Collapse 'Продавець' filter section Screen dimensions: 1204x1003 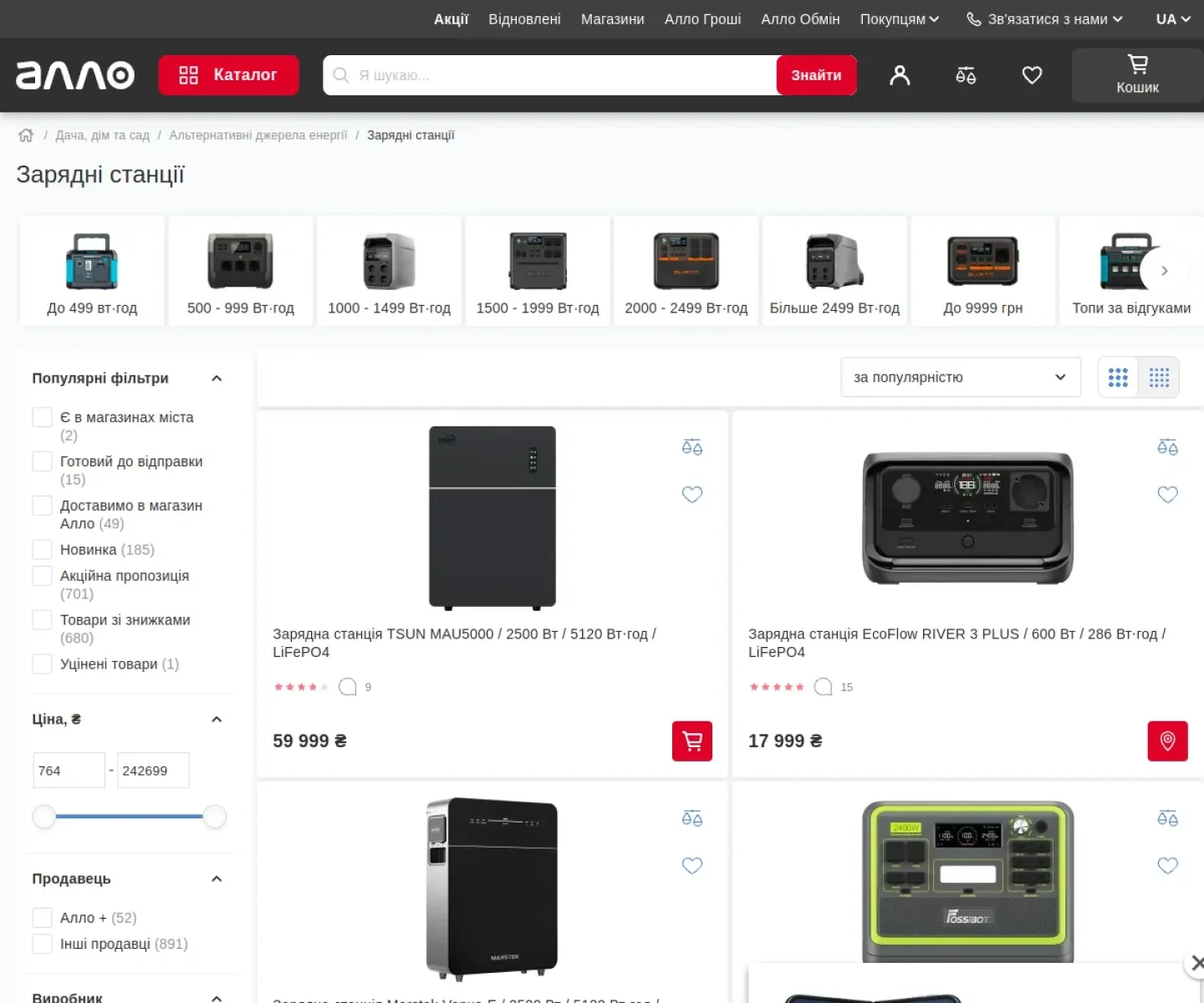[x=217, y=879]
